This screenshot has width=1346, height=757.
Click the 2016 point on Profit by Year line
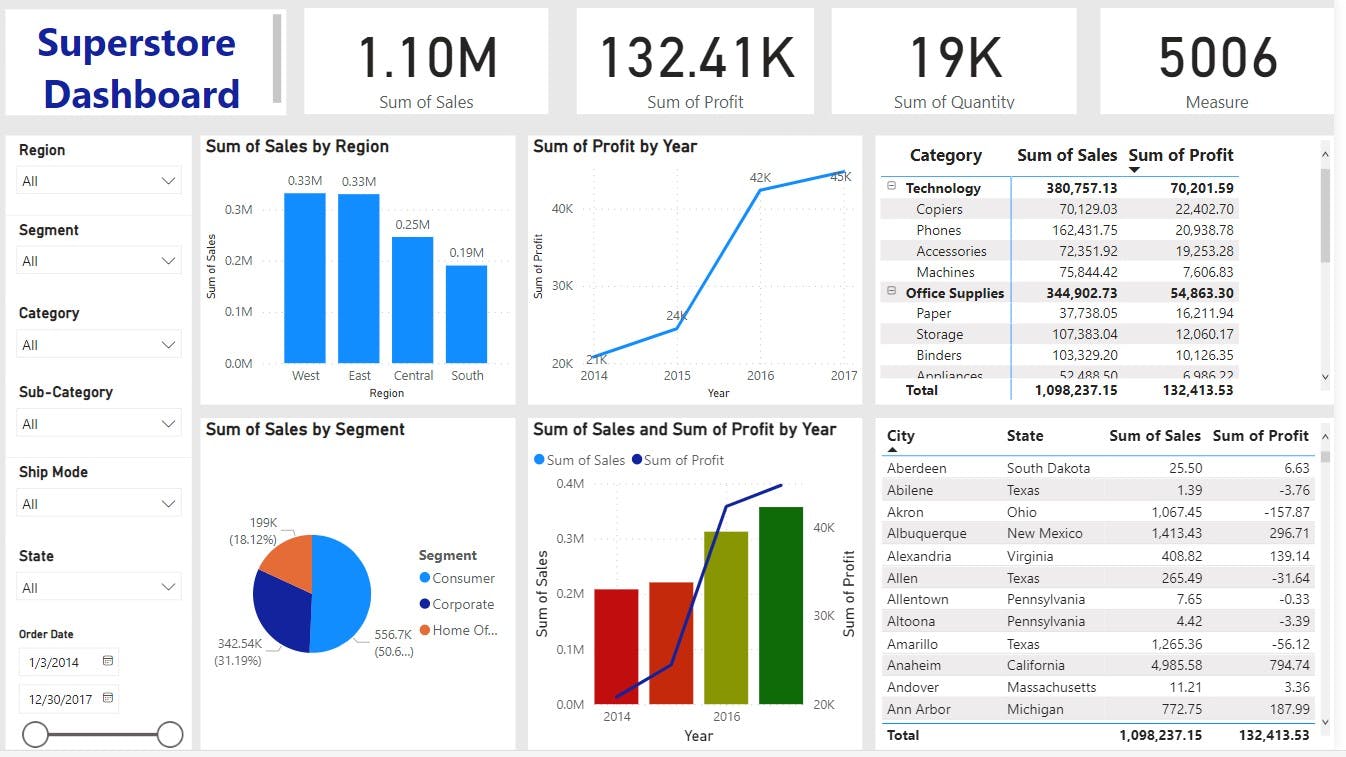760,190
